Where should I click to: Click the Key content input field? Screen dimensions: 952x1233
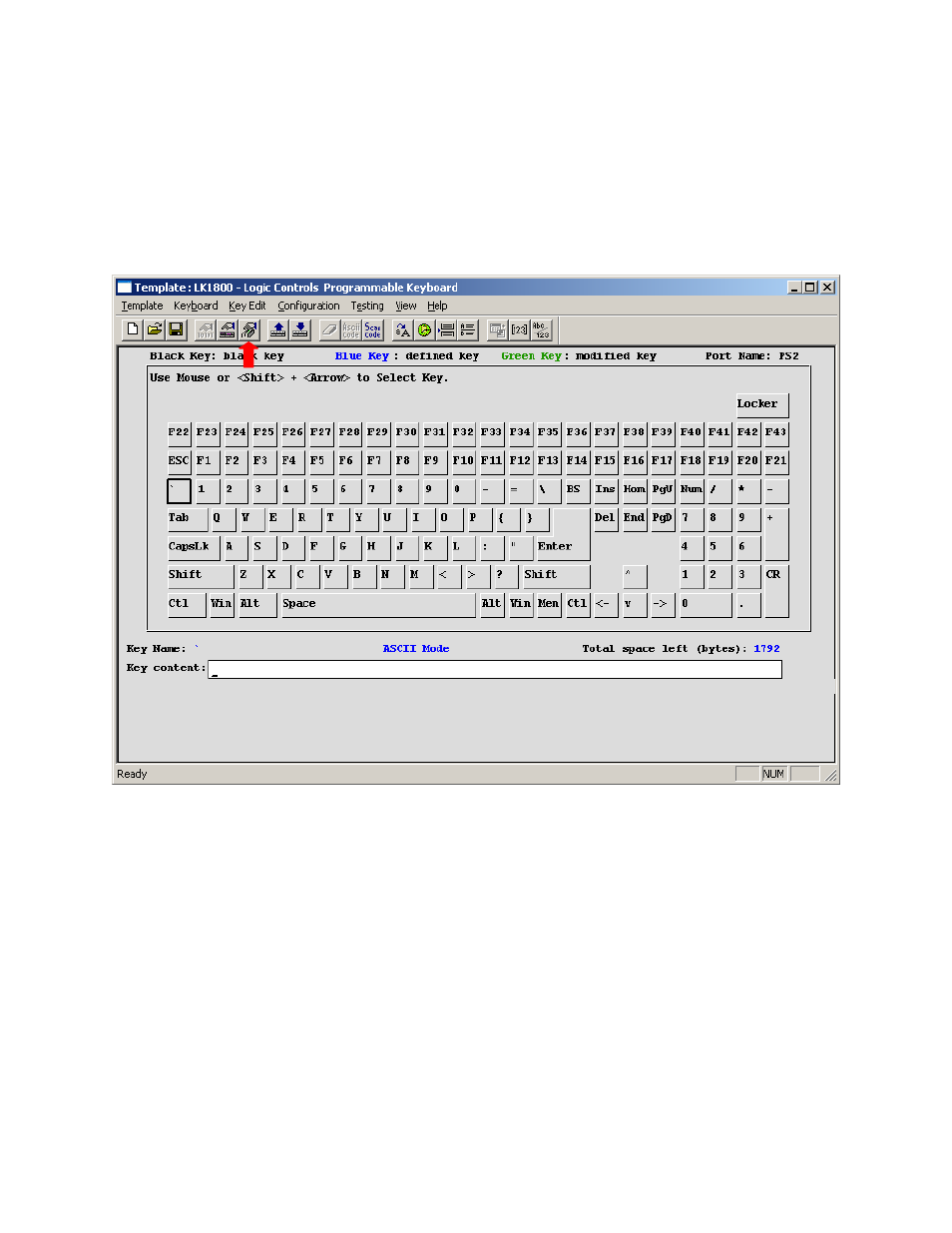(x=495, y=669)
